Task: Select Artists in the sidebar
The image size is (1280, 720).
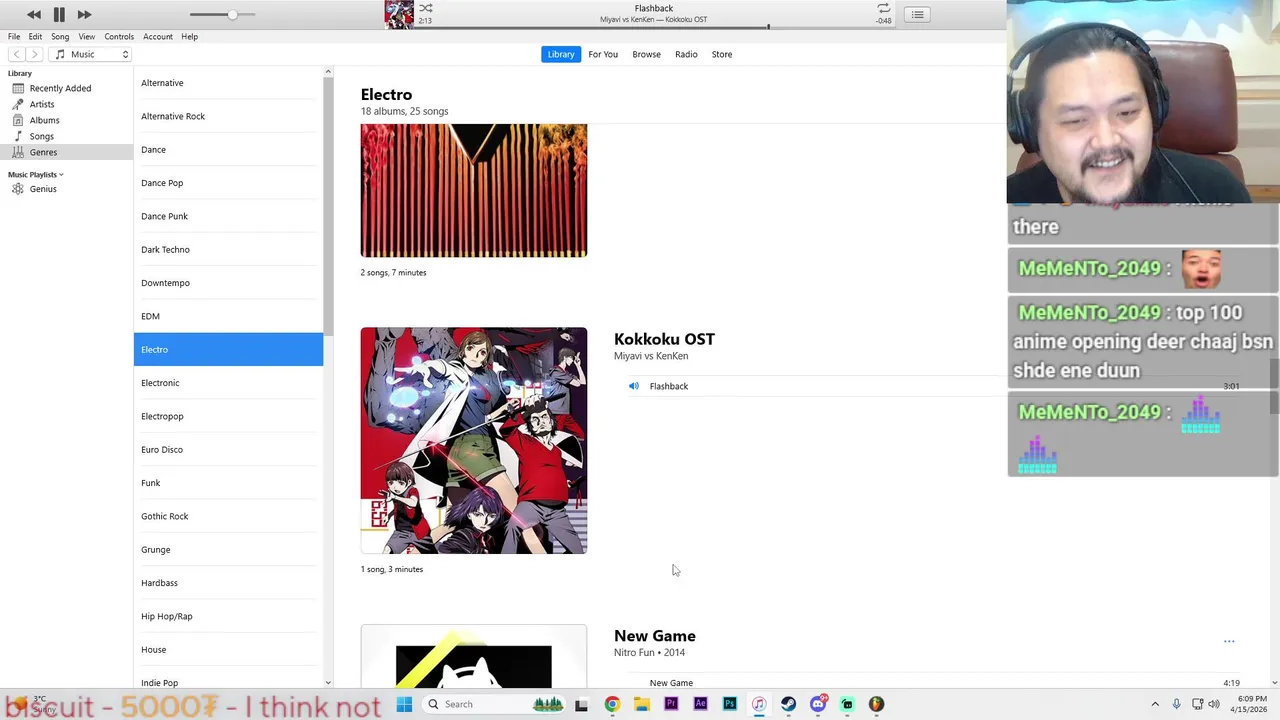Action: 66,104
